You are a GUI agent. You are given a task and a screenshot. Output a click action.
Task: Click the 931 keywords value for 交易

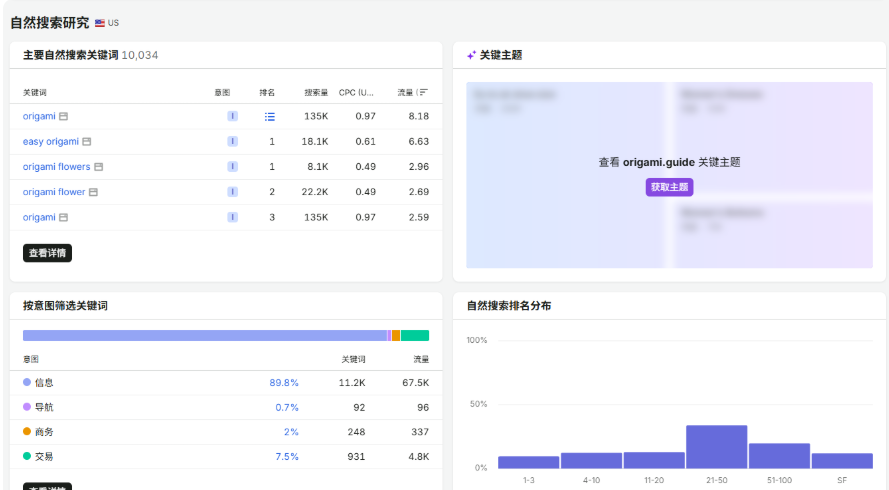pyautogui.click(x=356, y=457)
